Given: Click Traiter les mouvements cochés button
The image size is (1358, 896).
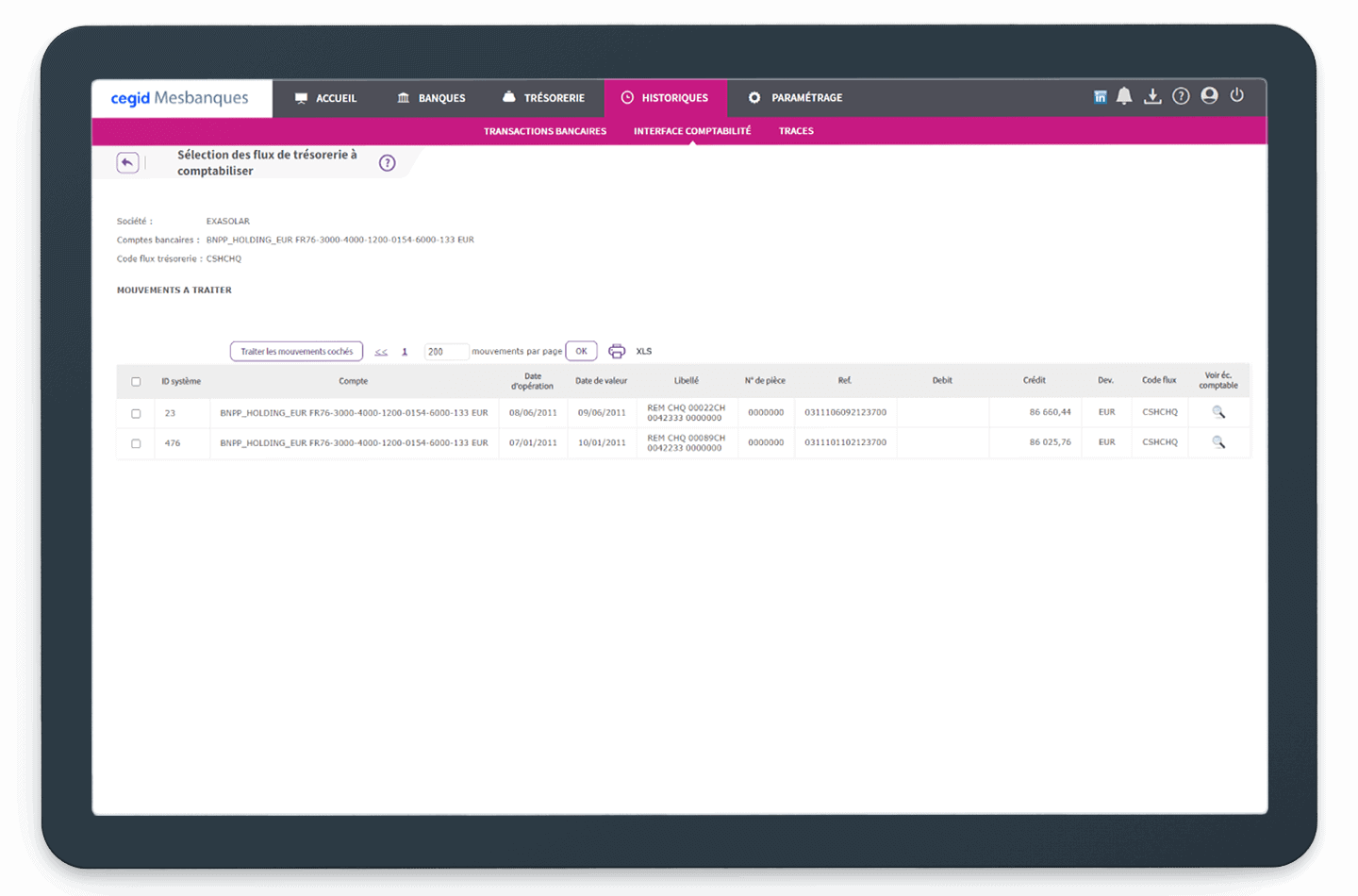Looking at the screenshot, I should pos(296,352).
